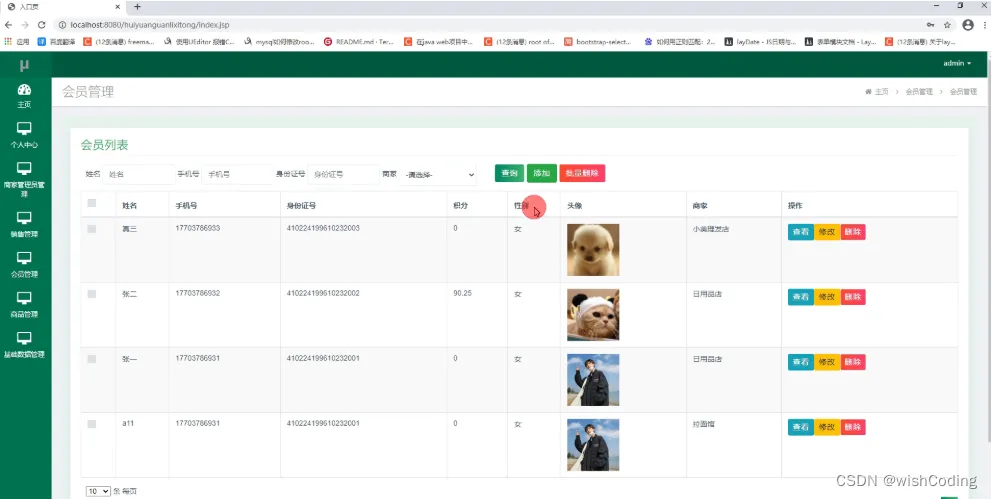Click the avatar photo of a11
Image resolution: width=992 pixels, height=499 pixels.
pos(593,445)
